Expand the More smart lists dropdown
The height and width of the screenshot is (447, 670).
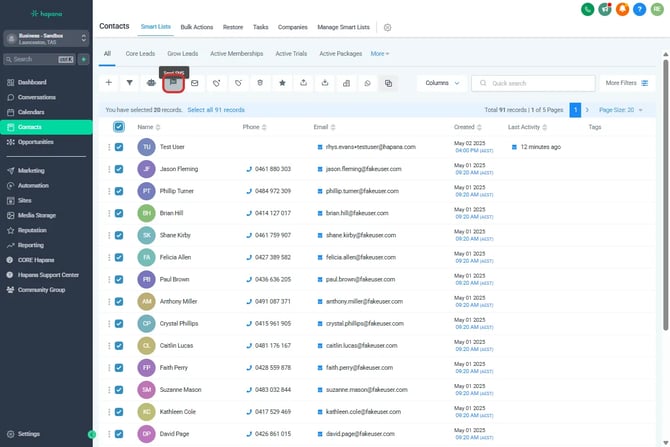click(x=380, y=53)
